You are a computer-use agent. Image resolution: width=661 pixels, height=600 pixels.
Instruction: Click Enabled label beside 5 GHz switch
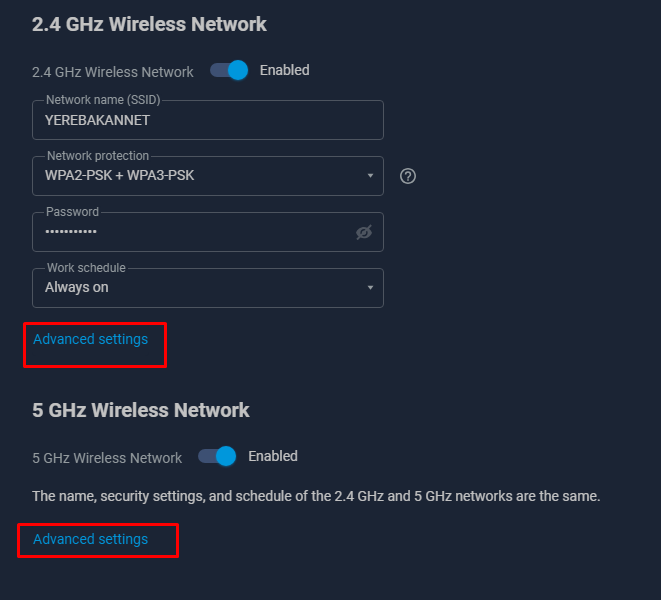(273, 456)
